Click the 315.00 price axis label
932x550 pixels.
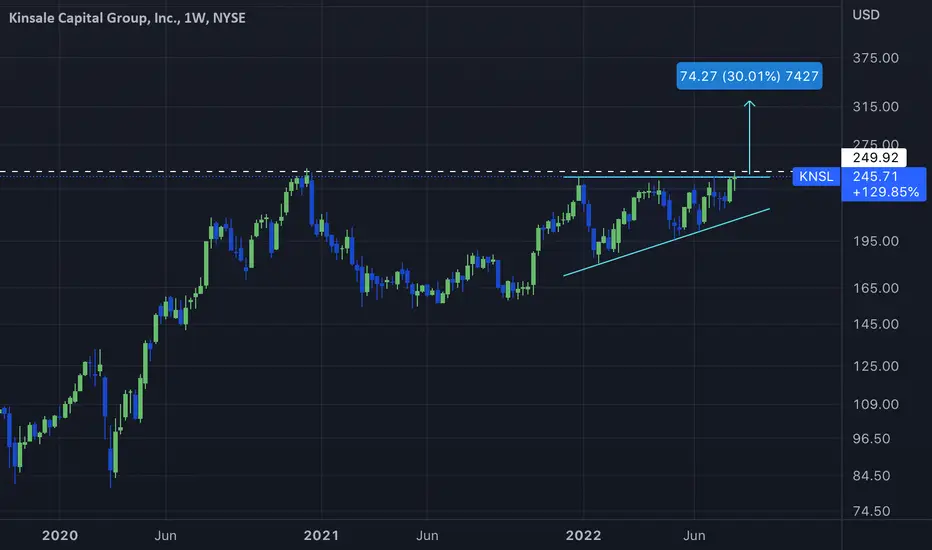coord(876,107)
